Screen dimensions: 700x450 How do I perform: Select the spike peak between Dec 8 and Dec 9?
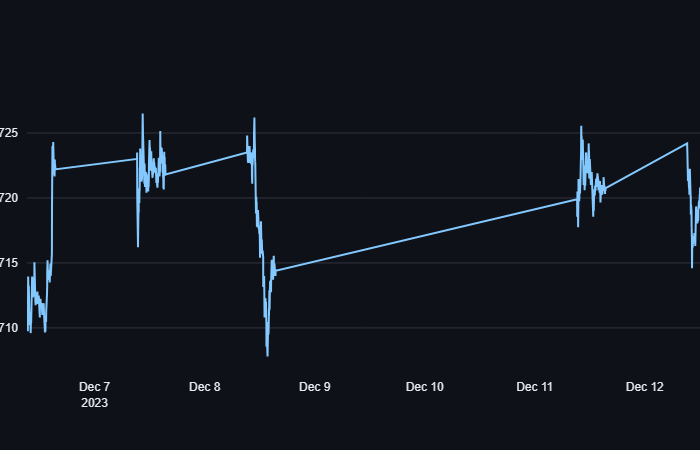click(254, 119)
